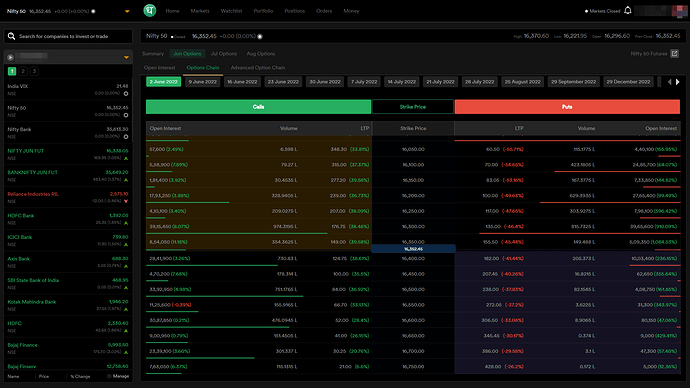Click the green rupee logo icon
Screen dimensions: 690x388
pyautogui.click(x=150, y=10)
